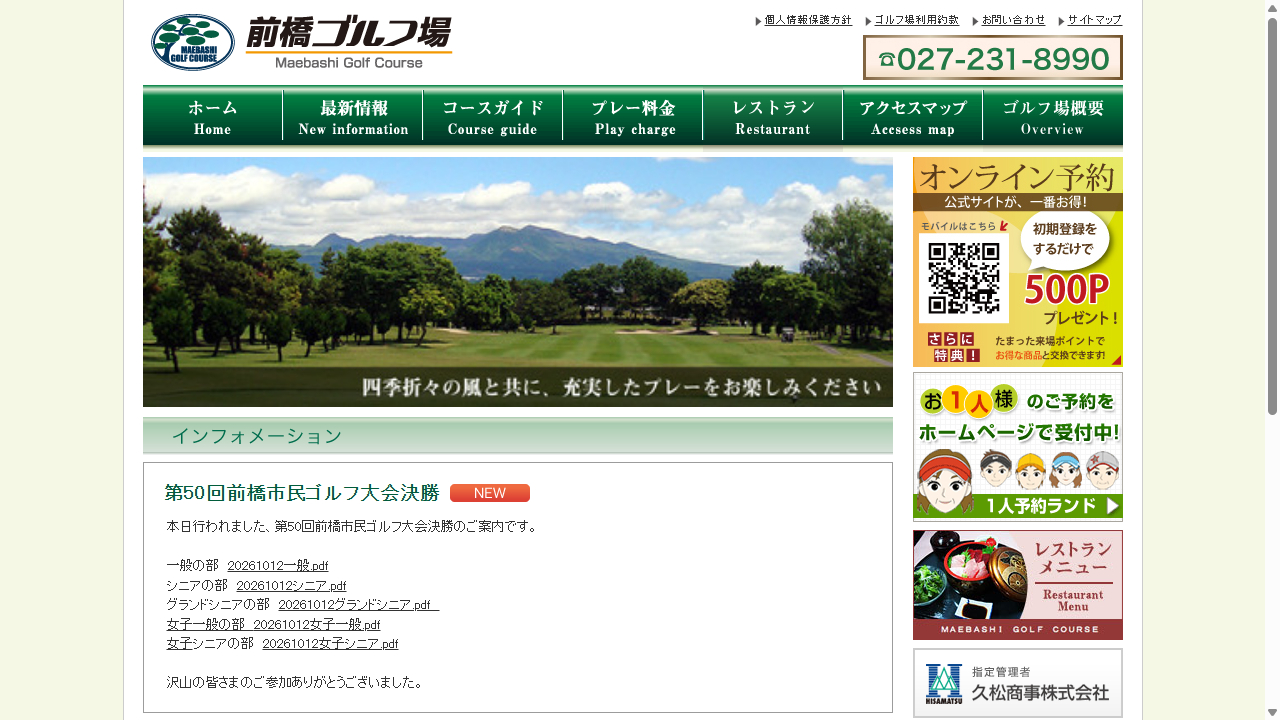The width and height of the screenshot is (1280, 720).
Task: Click the Maebashi Golf Course round logo emblem
Action: 193,43
